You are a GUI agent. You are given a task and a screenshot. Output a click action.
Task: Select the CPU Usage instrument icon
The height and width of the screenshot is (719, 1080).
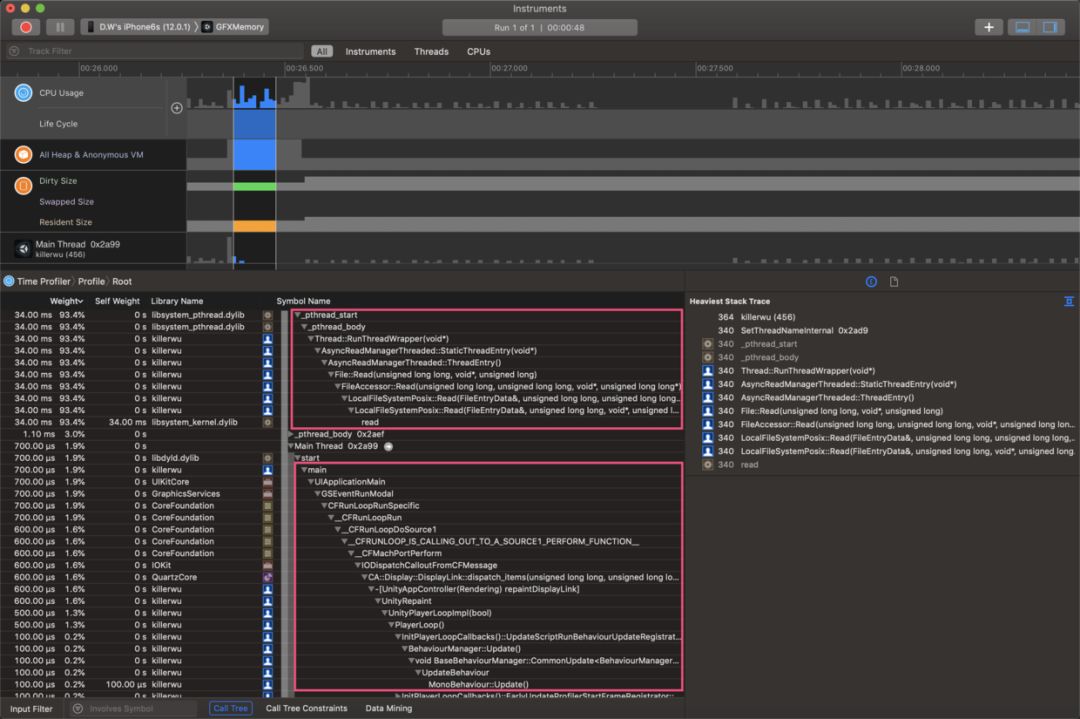(23, 93)
